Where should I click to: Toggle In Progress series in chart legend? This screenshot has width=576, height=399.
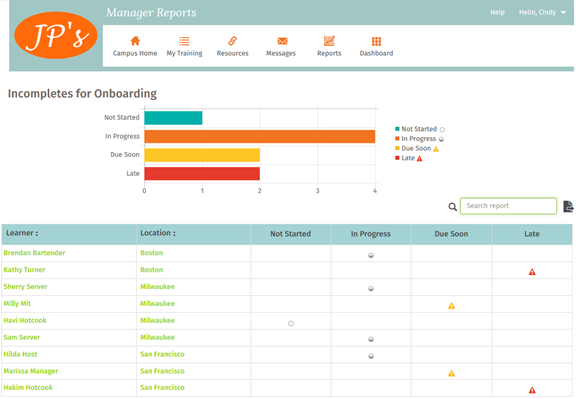coord(419,139)
